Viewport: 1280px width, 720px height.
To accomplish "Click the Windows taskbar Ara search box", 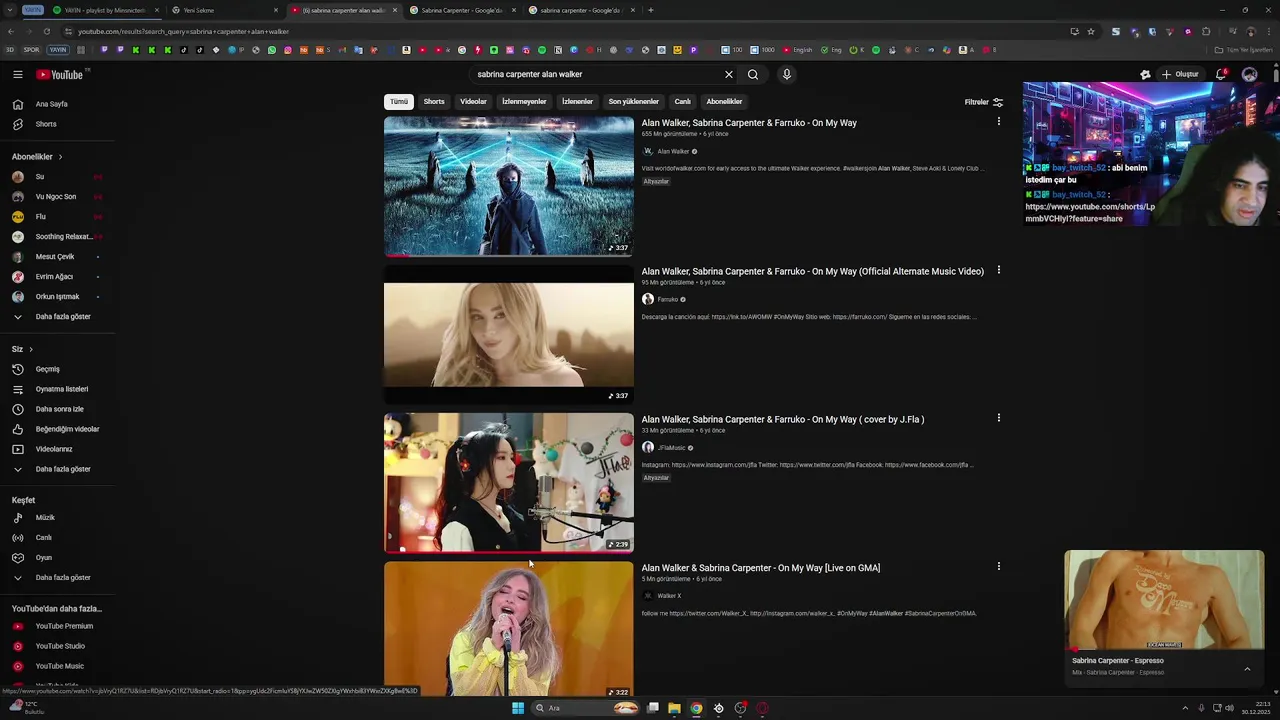I will [x=587, y=708].
